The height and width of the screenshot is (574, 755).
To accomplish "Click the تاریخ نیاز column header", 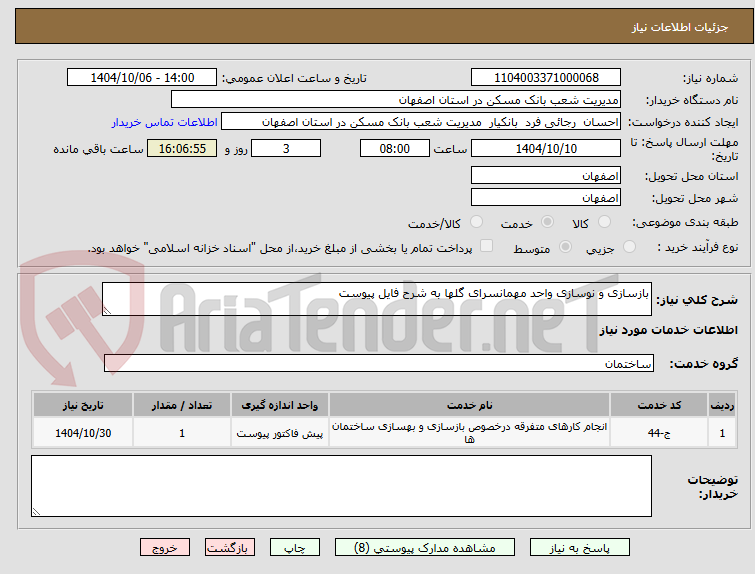I will (83, 405).
